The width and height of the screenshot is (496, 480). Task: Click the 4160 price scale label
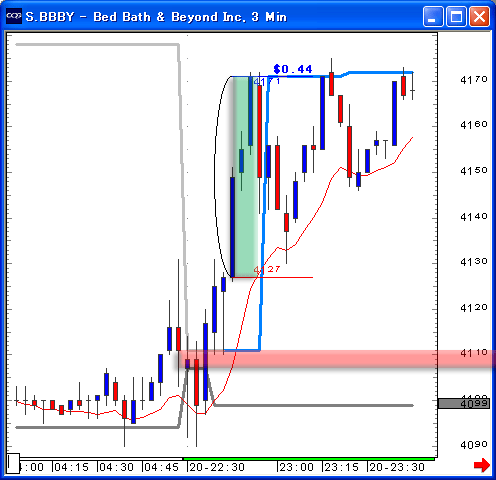coord(474,125)
